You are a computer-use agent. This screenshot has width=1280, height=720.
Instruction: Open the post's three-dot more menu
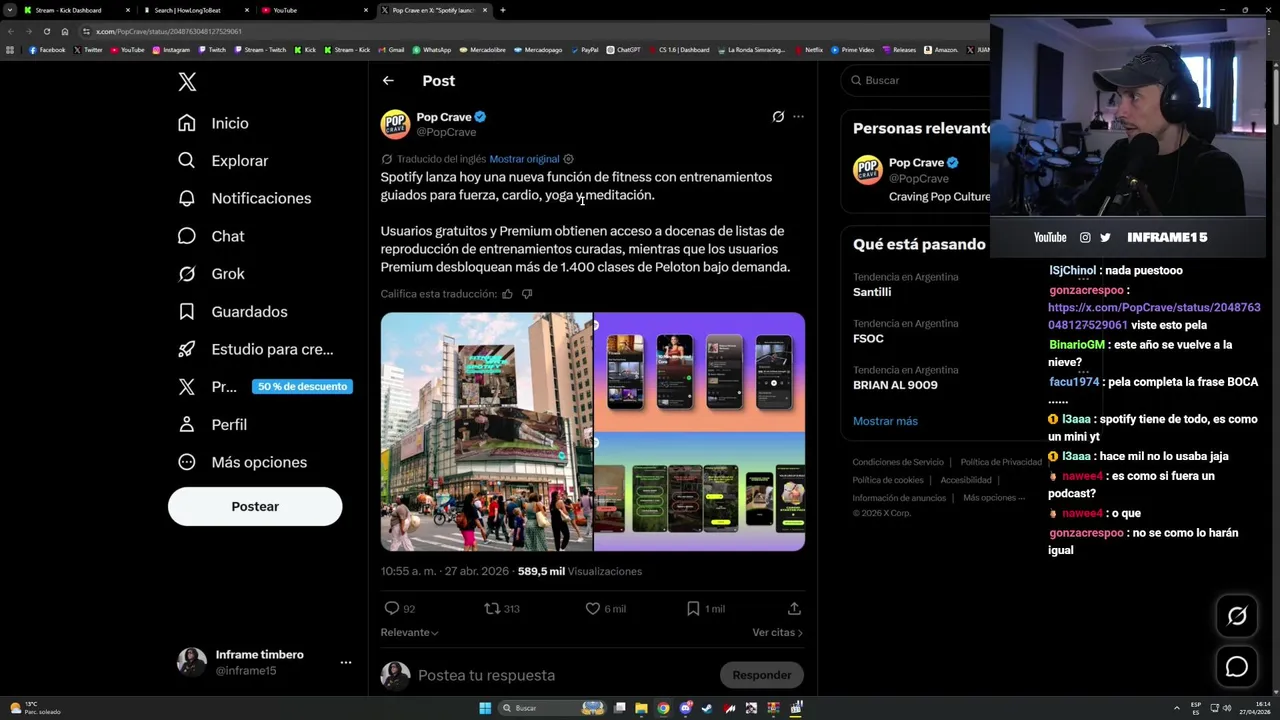[798, 117]
